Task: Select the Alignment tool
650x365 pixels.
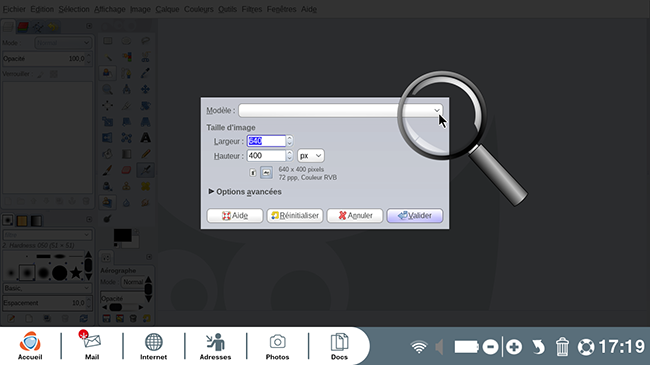Action: 108,106
